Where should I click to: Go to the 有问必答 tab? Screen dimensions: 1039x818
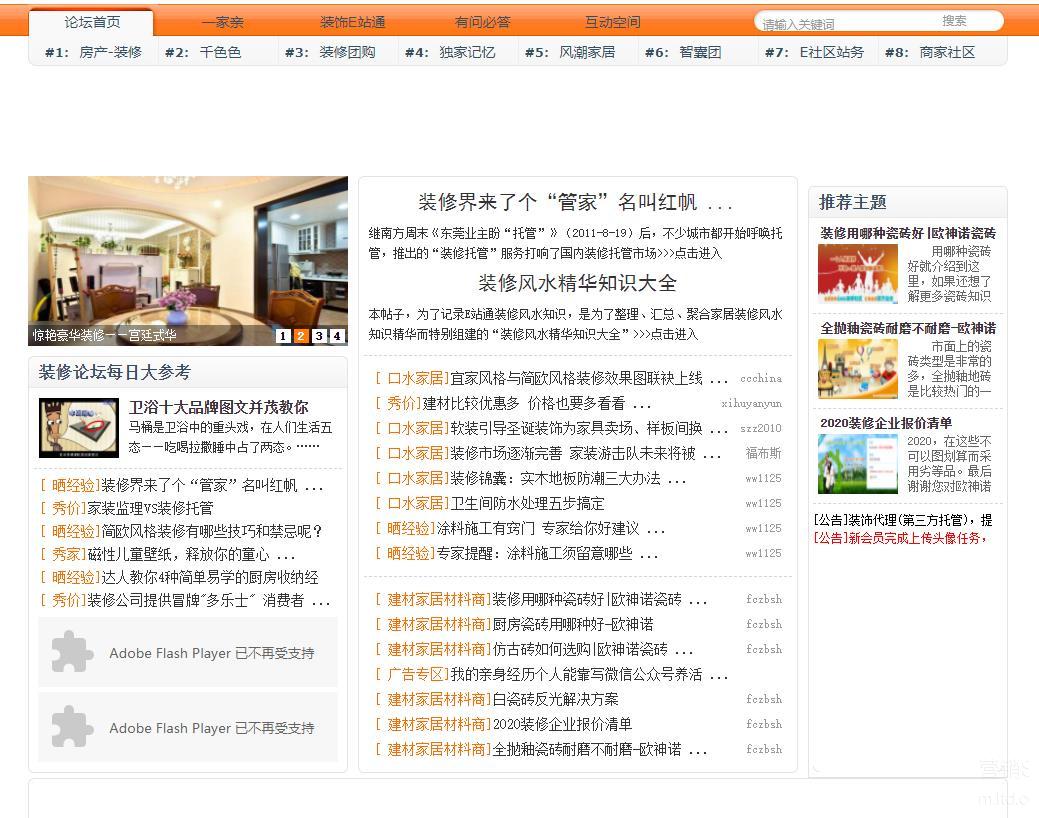tap(482, 22)
